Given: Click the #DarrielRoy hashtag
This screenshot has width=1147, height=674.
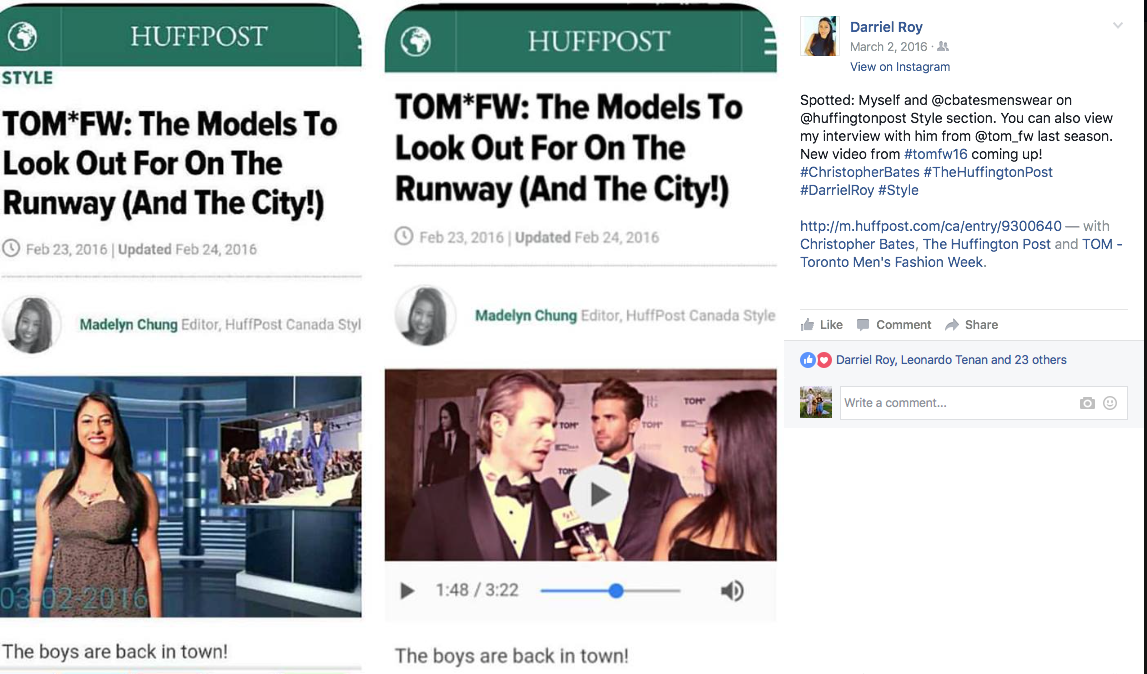Looking at the screenshot, I should tap(837, 190).
